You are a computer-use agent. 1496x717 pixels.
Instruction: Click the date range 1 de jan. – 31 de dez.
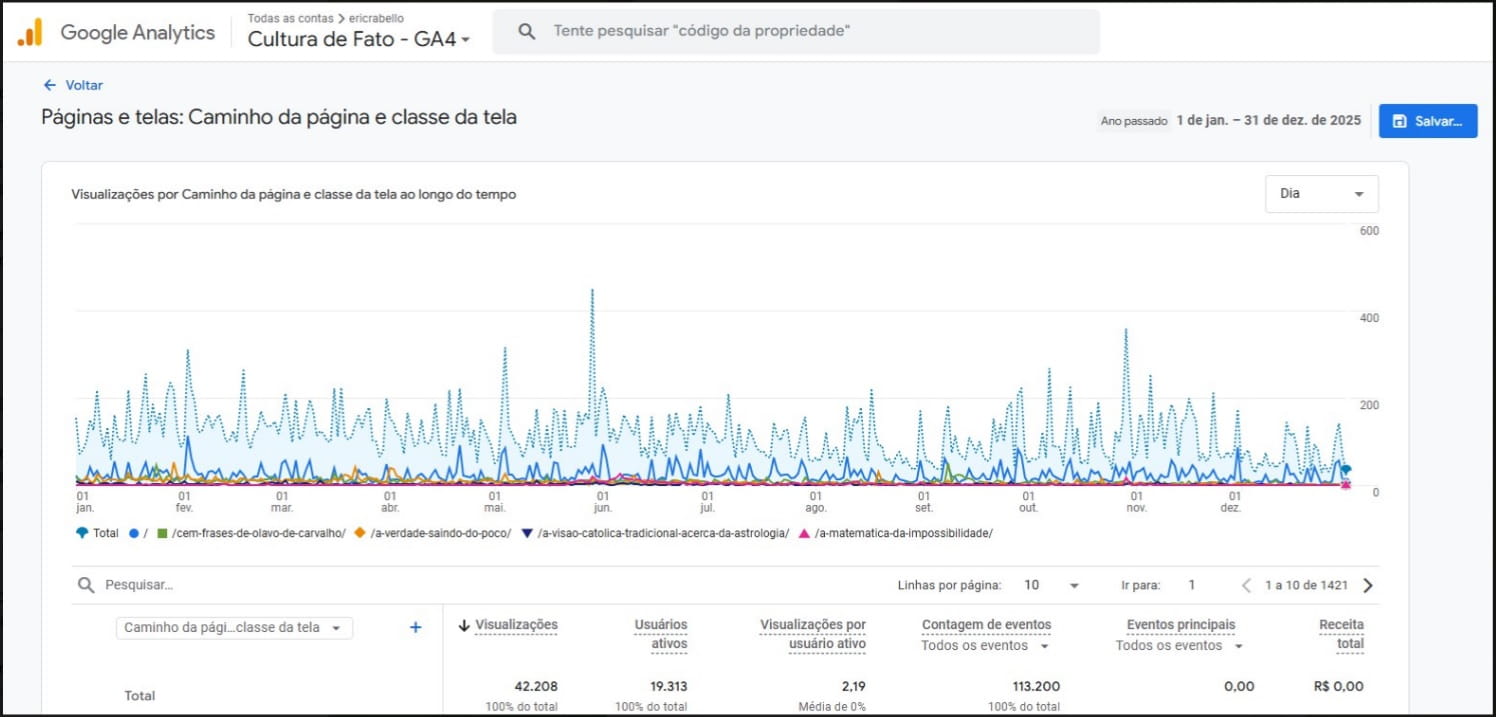point(1268,120)
